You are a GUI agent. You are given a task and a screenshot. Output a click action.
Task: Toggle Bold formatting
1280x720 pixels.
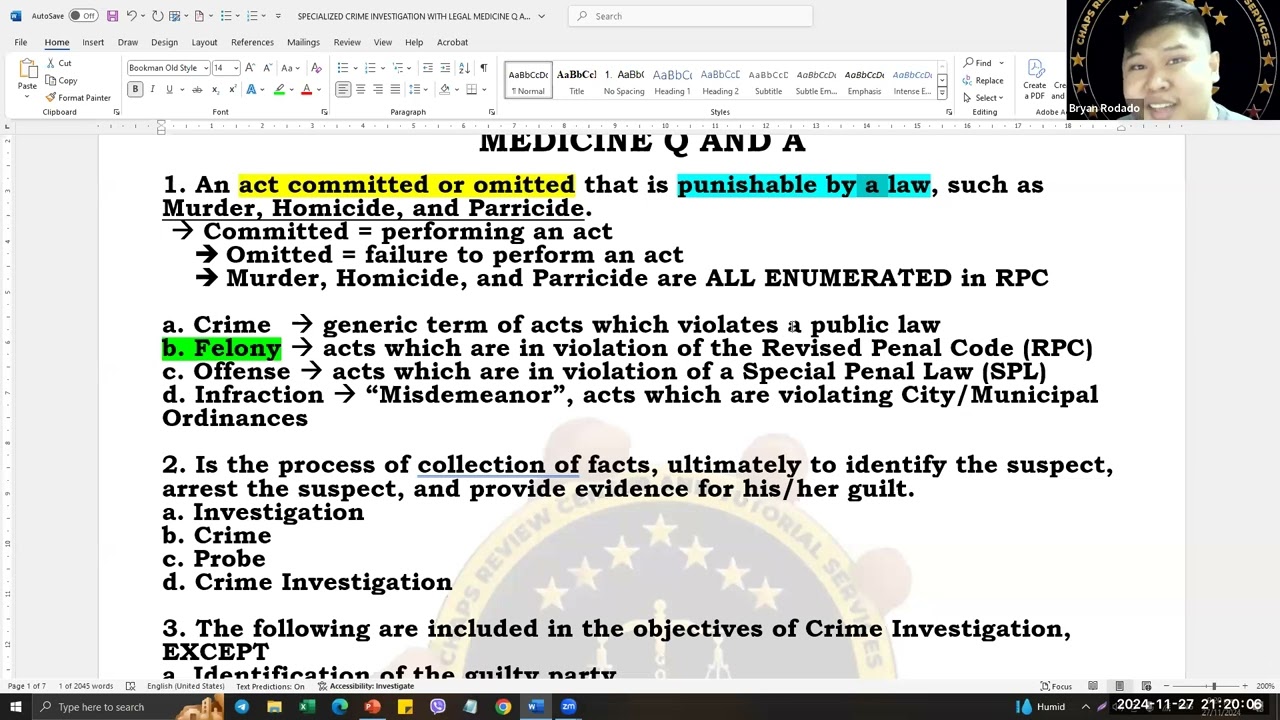(135, 90)
